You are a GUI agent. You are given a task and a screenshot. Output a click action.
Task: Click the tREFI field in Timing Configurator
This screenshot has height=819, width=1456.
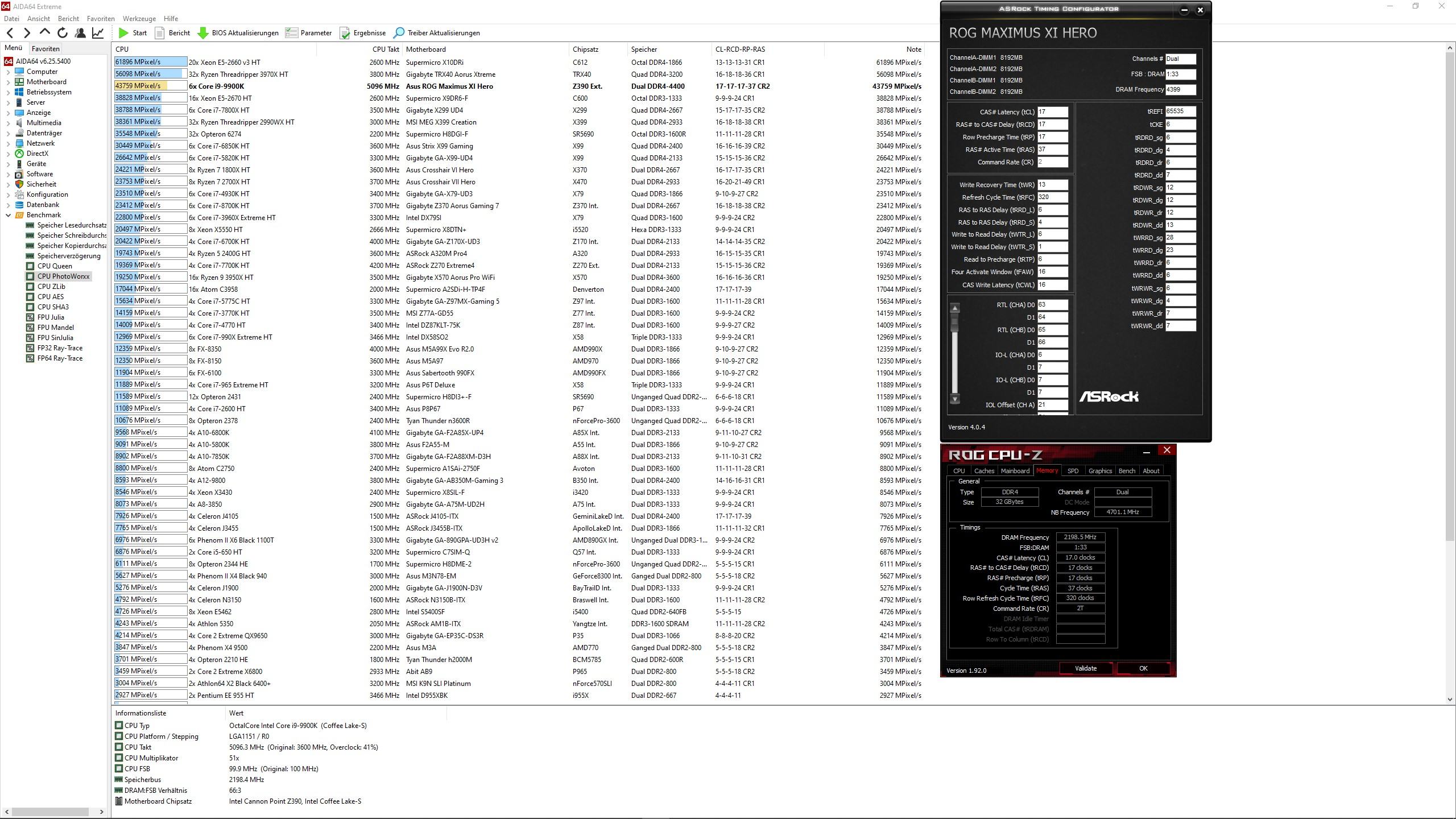point(1180,111)
